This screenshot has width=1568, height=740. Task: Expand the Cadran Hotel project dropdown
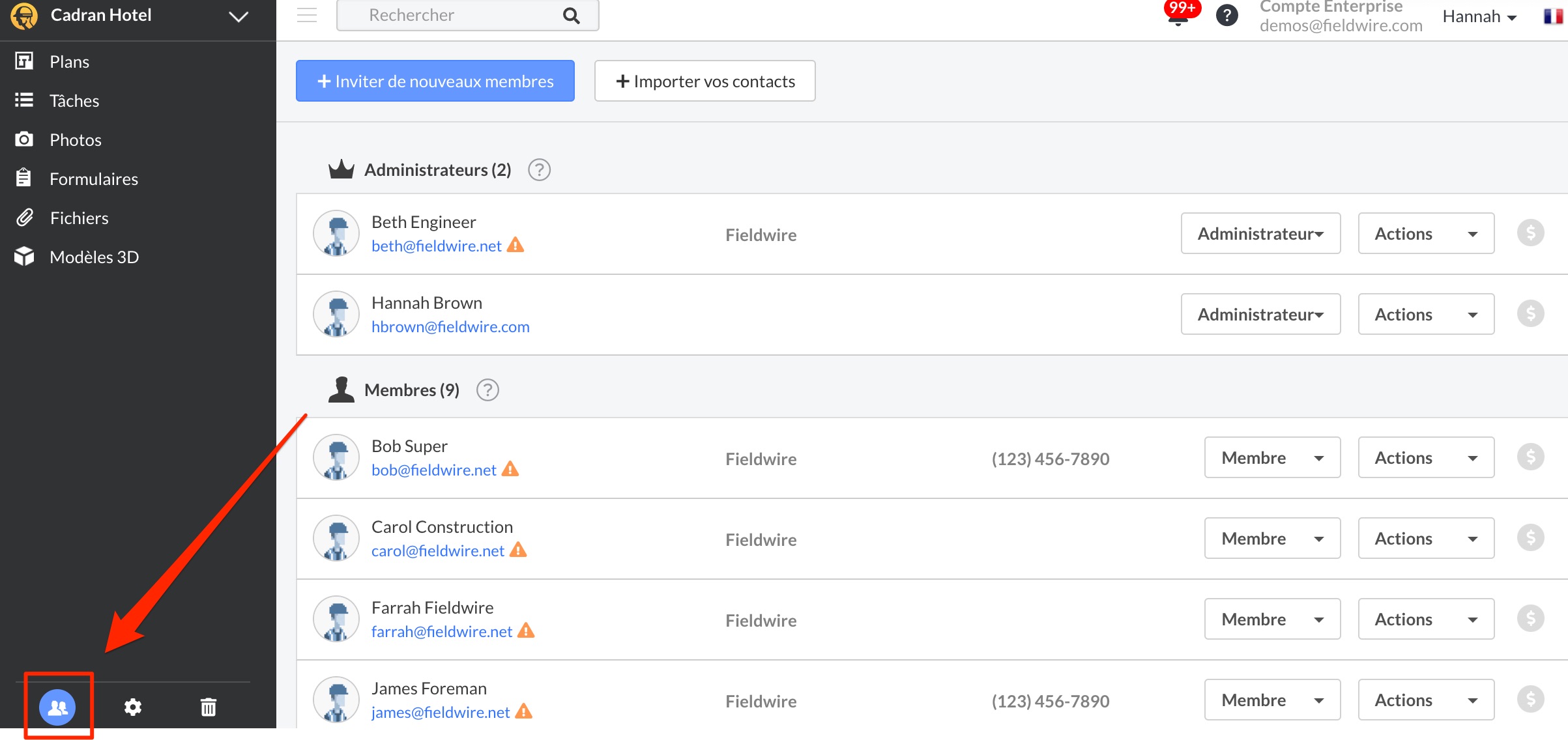pos(239,16)
